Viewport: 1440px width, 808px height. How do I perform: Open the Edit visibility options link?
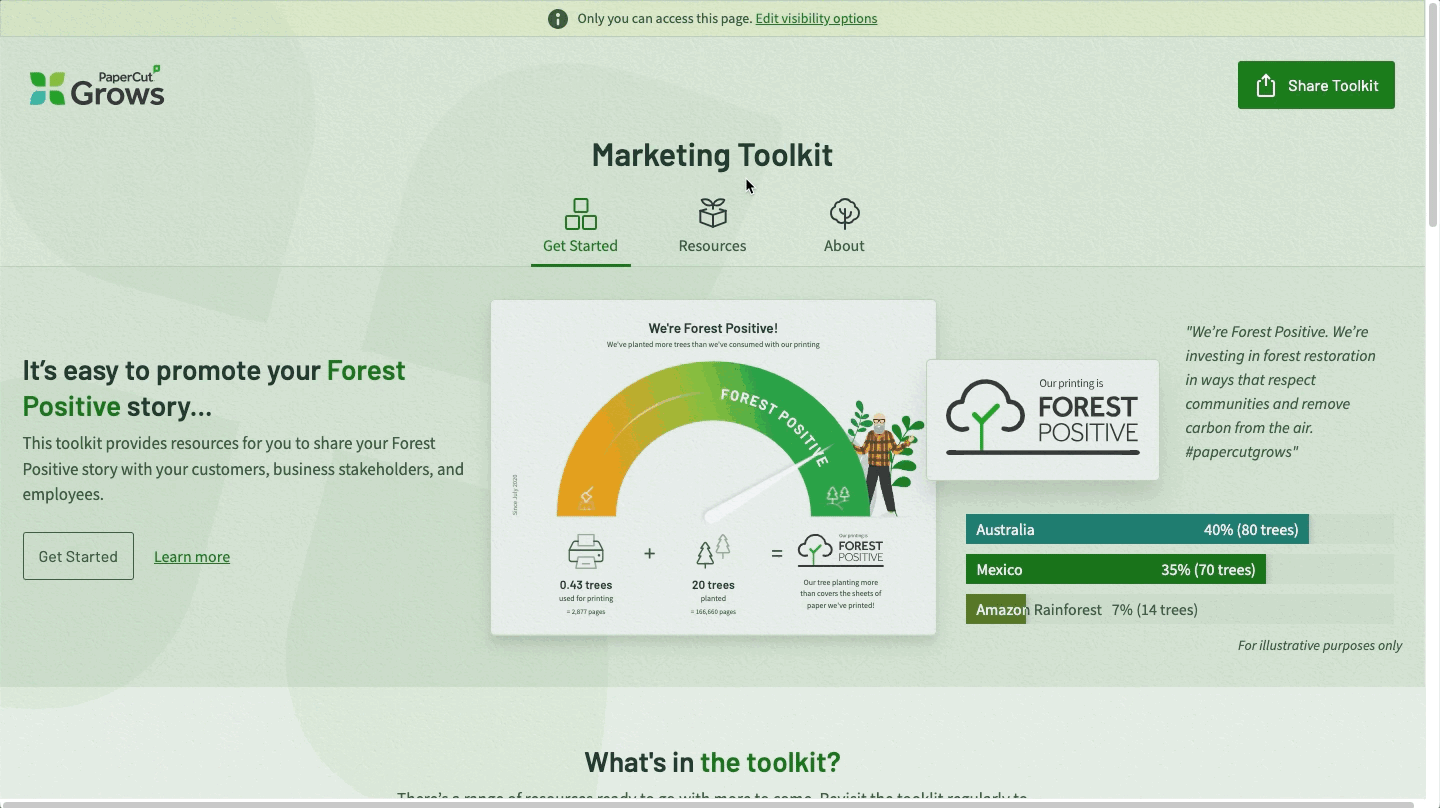[x=816, y=19]
